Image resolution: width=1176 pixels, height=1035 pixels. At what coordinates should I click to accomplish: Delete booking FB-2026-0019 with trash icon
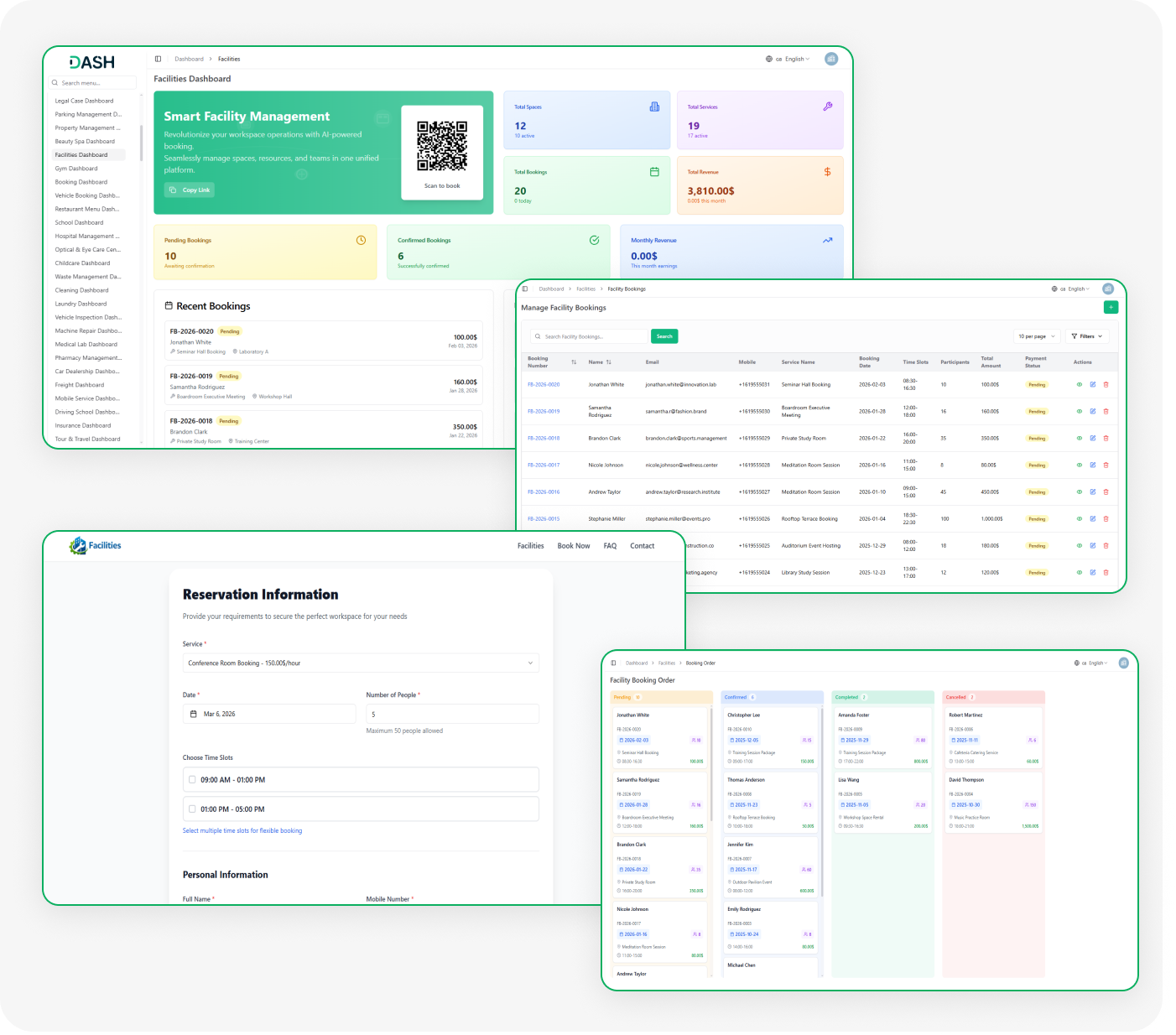1106,411
